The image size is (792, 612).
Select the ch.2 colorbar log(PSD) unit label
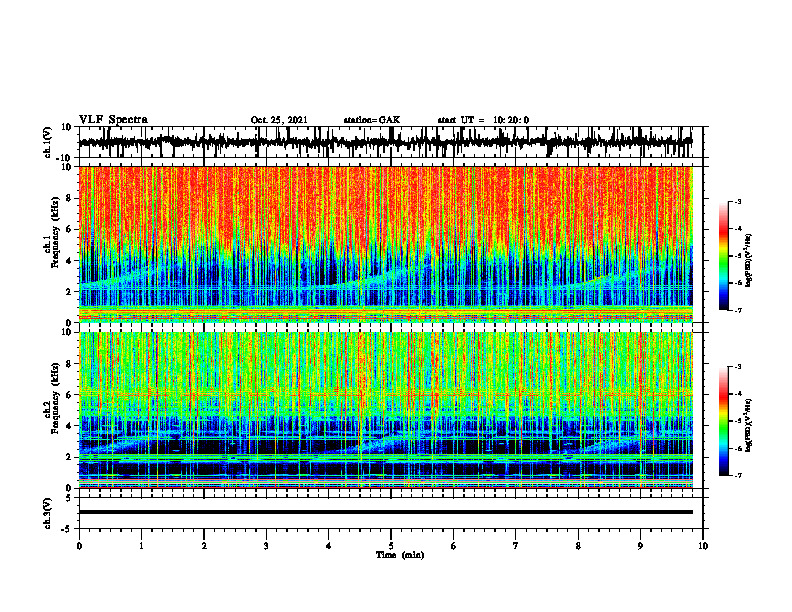749,425
